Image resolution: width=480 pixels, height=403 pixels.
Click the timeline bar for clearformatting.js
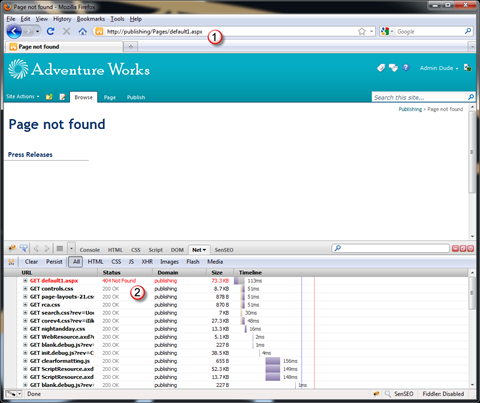tap(273, 361)
